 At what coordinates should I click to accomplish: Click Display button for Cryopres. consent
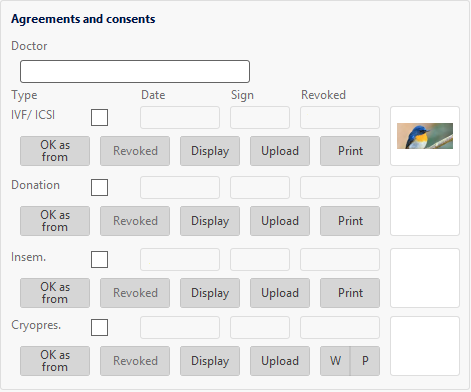(x=210, y=361)
